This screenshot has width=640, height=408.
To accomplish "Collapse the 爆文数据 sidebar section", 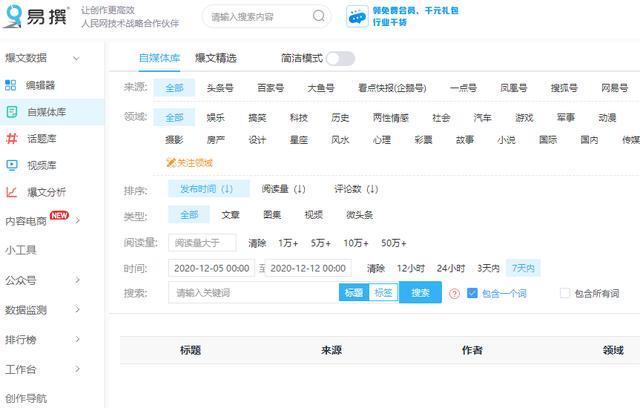I will click(x=76, y=58).
